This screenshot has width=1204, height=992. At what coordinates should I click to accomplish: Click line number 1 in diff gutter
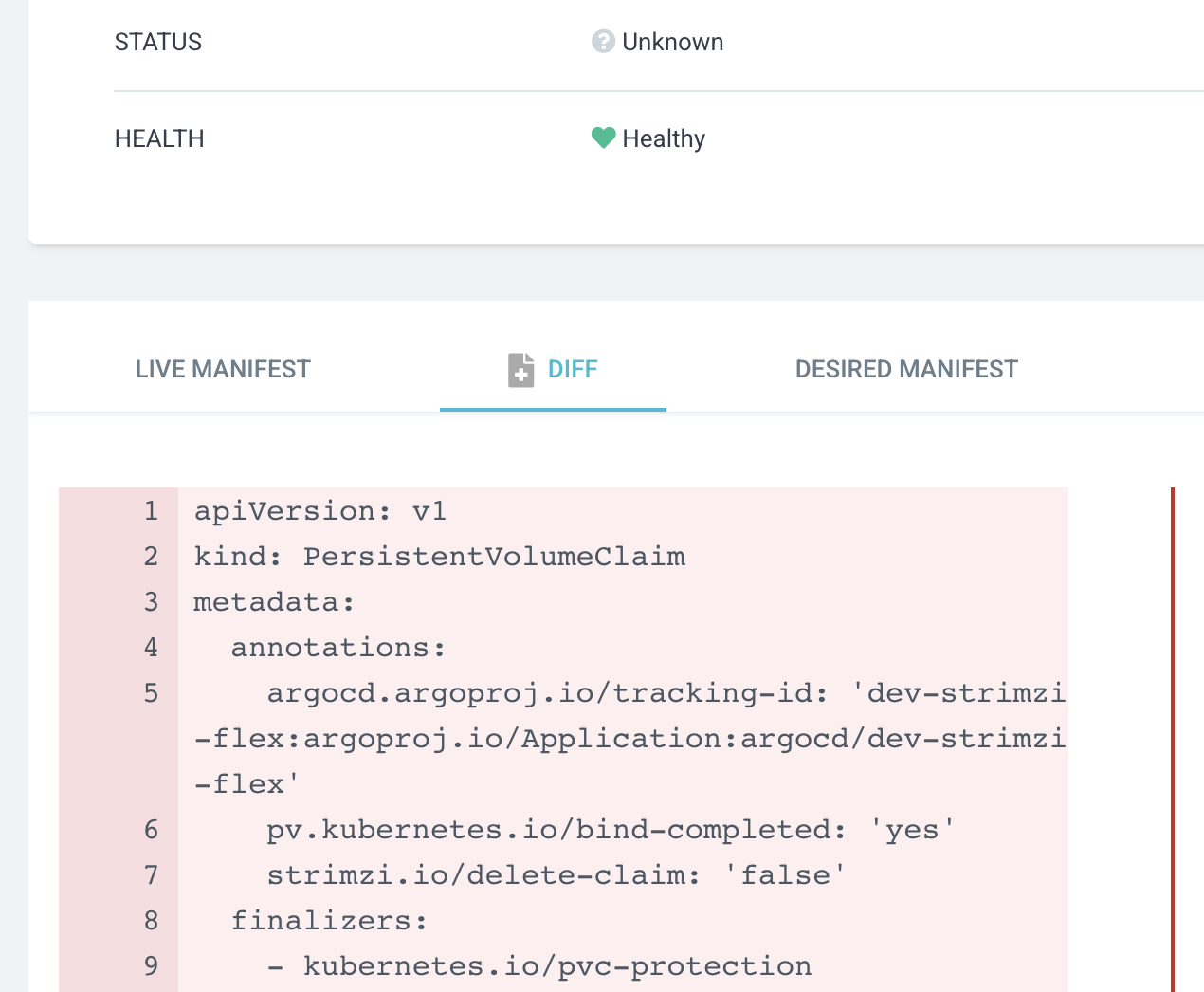[x=151, y=511]
